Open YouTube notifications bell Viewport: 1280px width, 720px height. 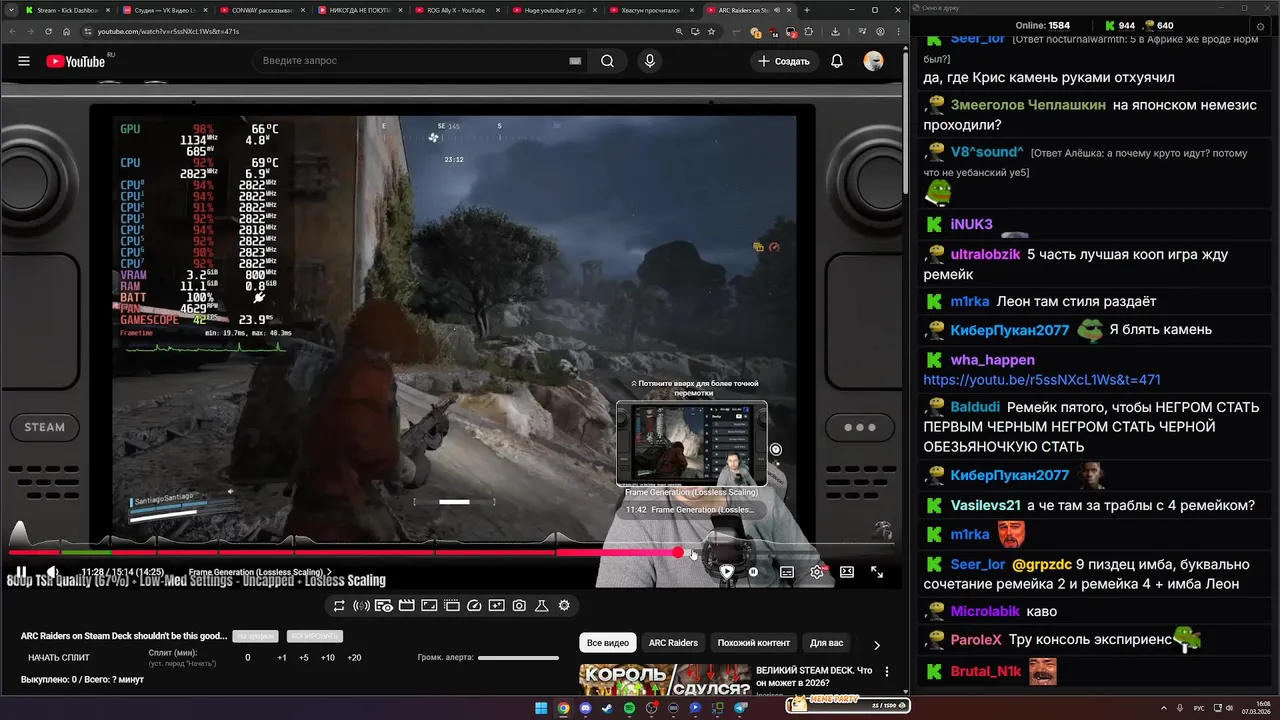[837, 61]
